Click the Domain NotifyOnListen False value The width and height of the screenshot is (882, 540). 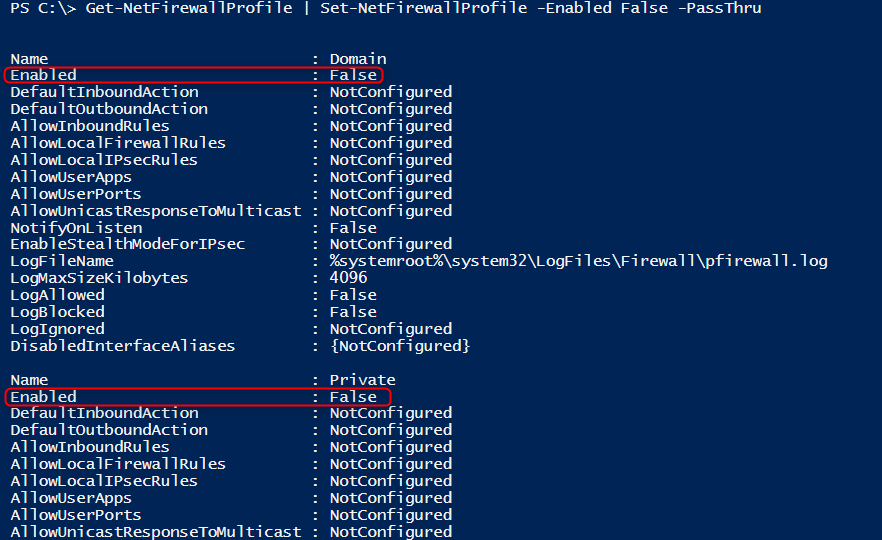click(353, 228)
